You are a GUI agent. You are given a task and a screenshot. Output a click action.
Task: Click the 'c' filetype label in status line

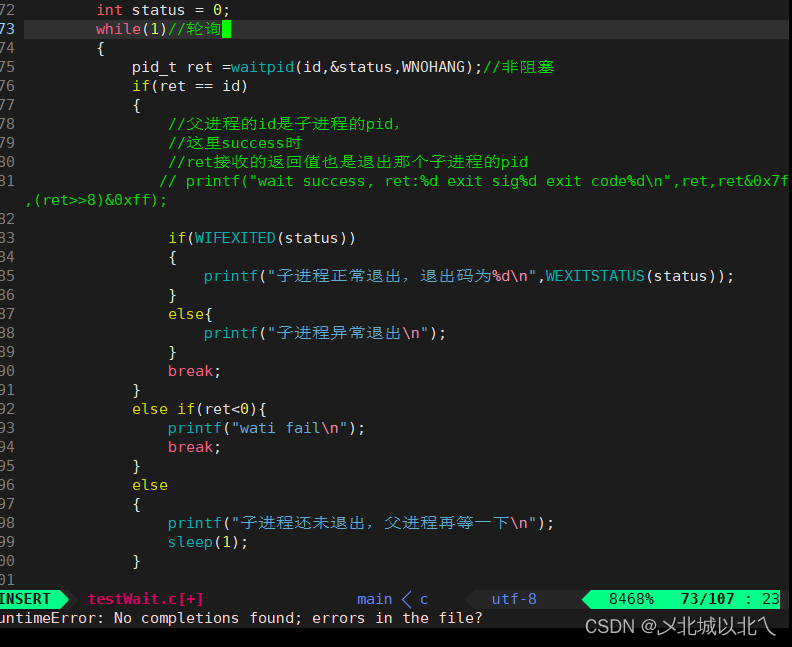pyautogui.click(x=424, y=600)
